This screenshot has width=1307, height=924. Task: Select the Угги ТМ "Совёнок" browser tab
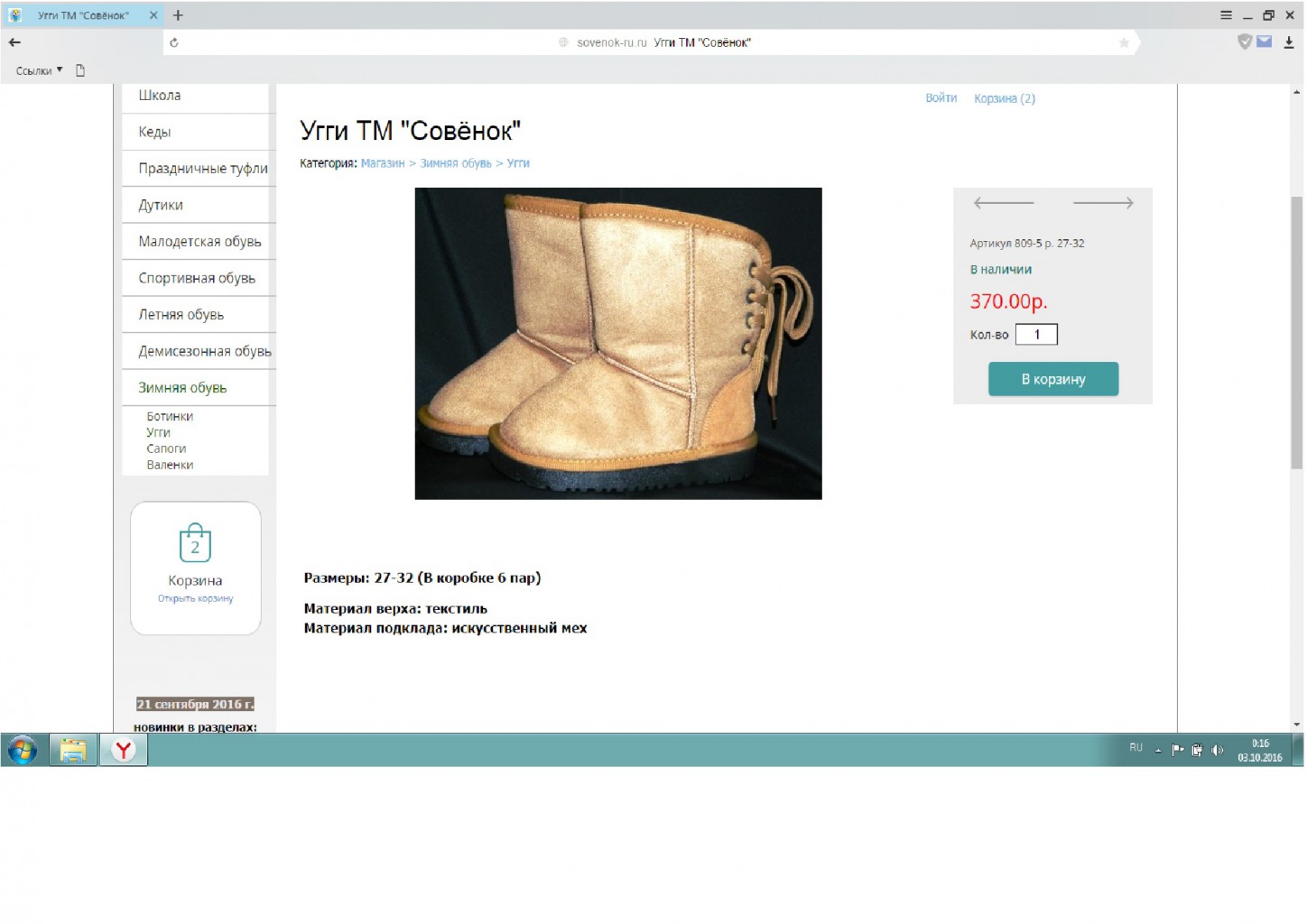[x=82, y=15]
